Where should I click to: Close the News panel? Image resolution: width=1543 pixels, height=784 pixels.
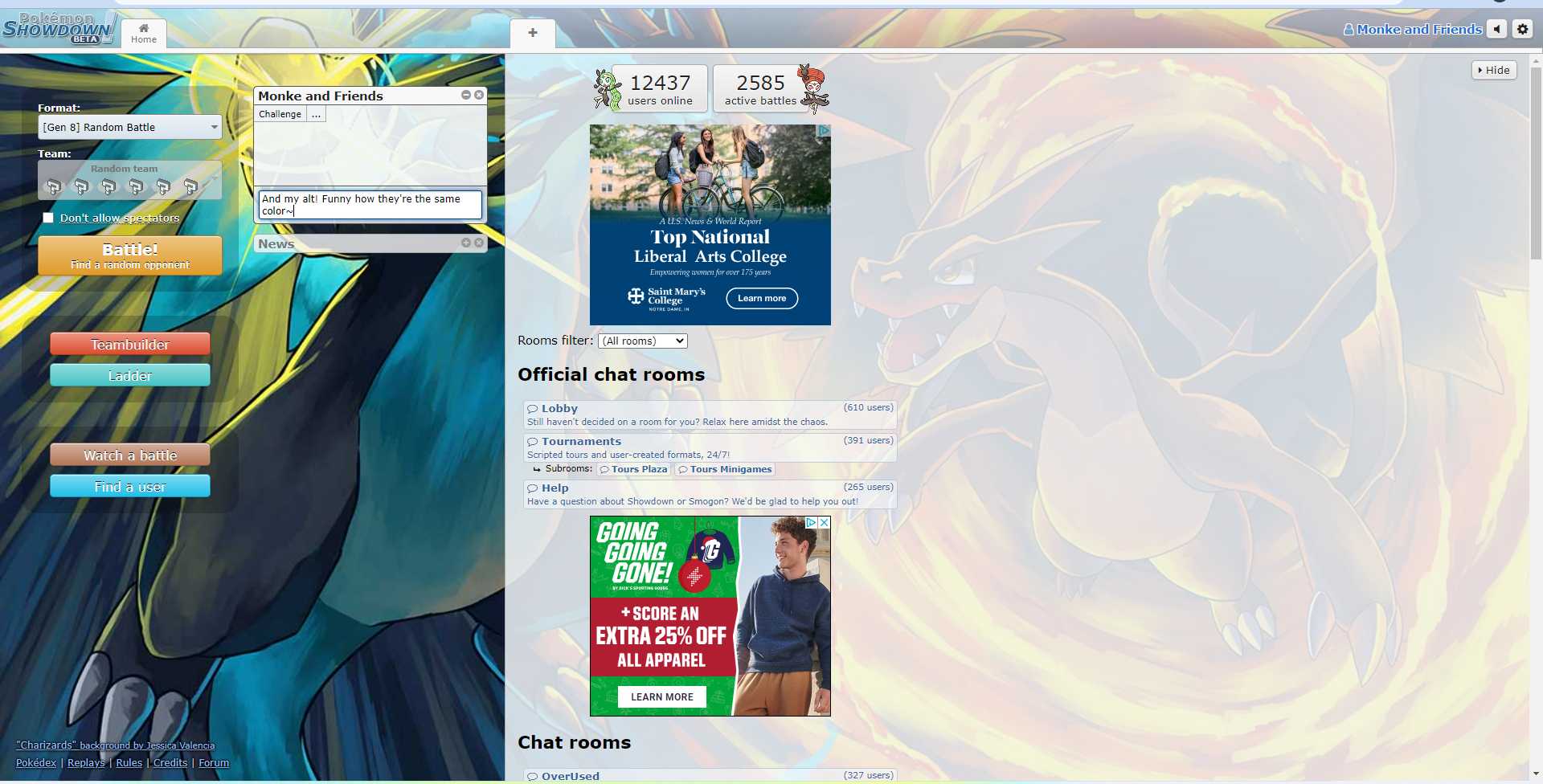479,243
